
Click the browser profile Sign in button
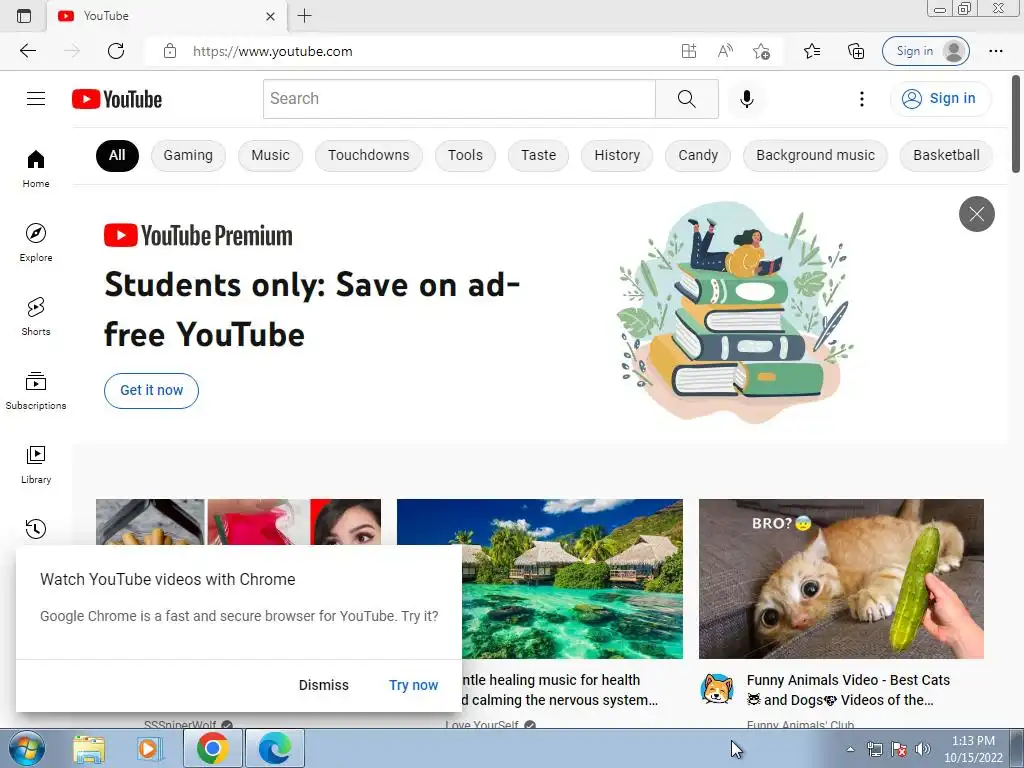[x=925, y=51]
